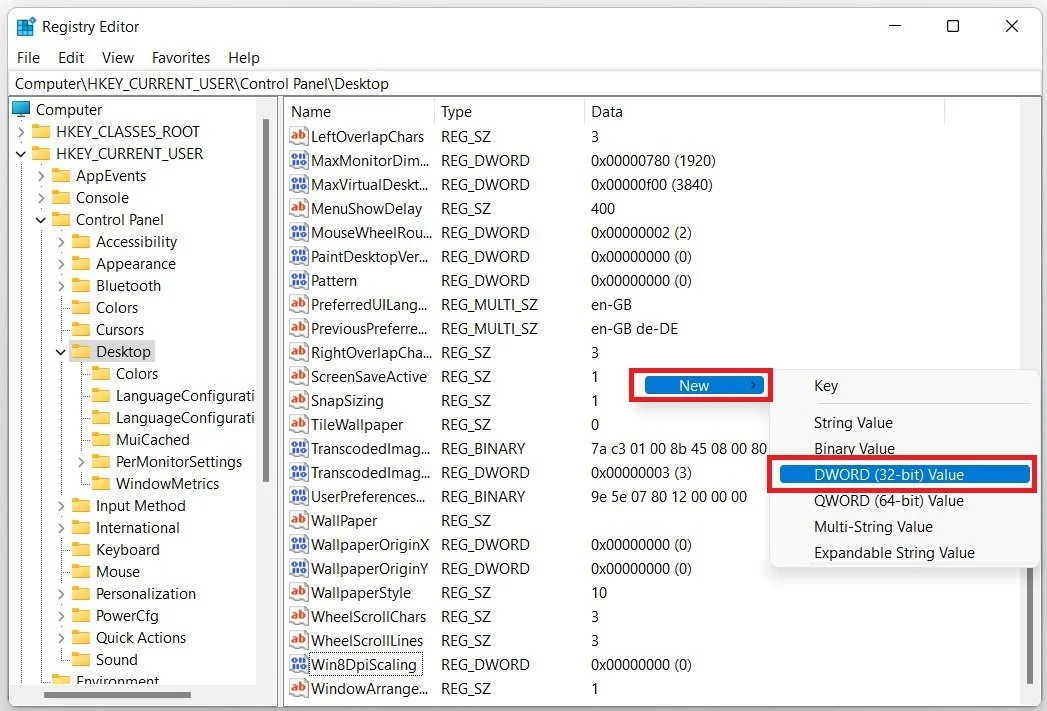Expand the Console key
The width and height of the screenshot is (1047, 711).
coord(41,198)
